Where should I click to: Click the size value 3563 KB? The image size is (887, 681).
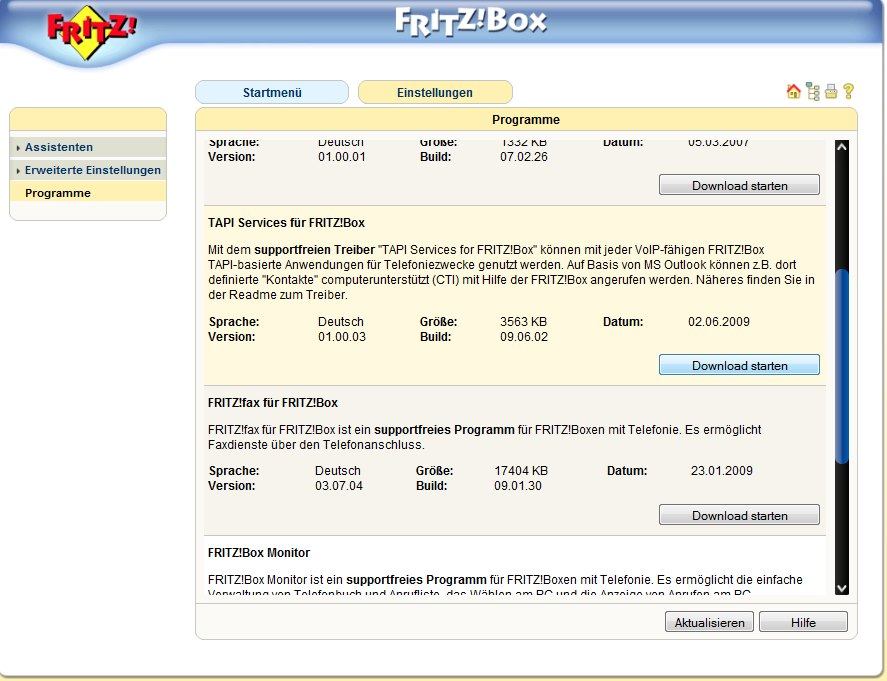pos(523,322)
